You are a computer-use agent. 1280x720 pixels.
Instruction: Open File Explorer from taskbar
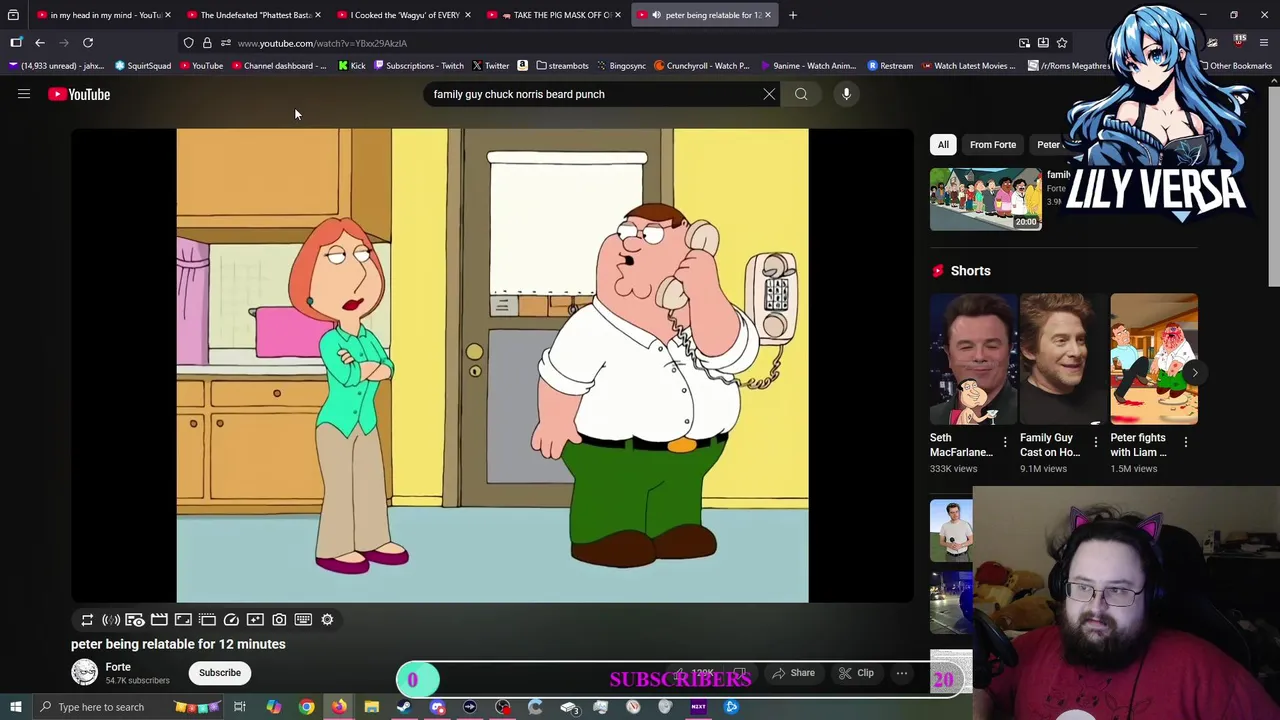(371, 707)
